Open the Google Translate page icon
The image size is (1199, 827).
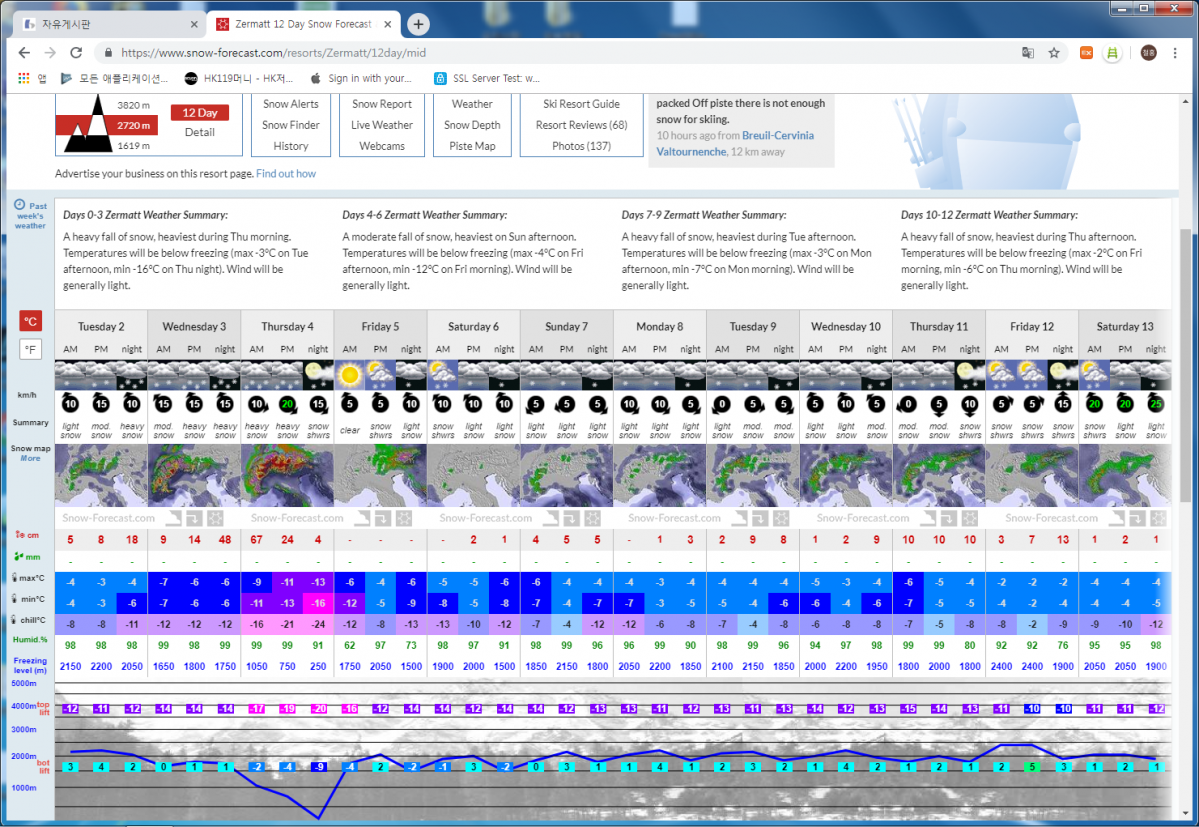(x=1028, y=53)
